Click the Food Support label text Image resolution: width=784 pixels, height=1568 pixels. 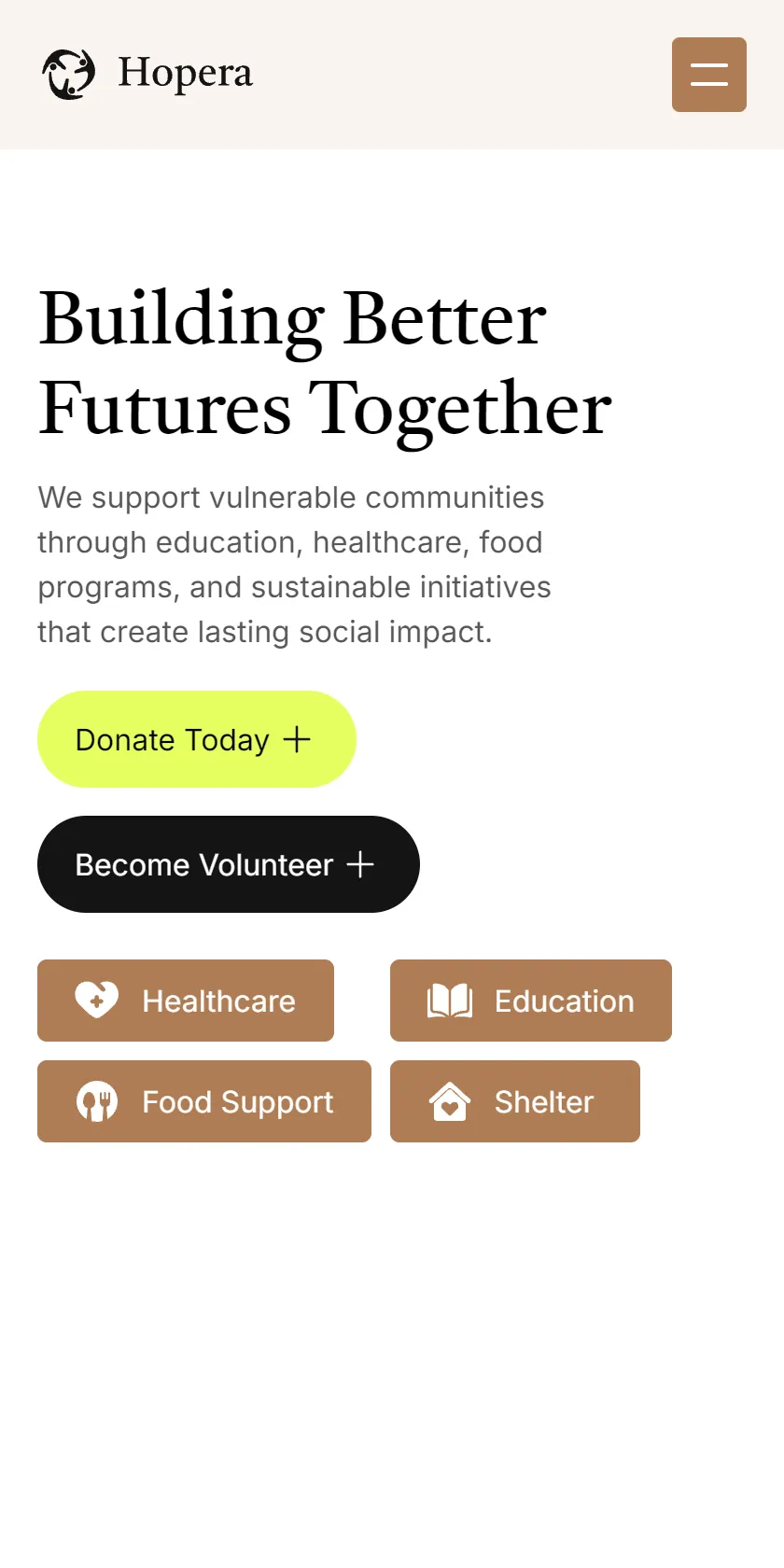[x=237, y=1102]
